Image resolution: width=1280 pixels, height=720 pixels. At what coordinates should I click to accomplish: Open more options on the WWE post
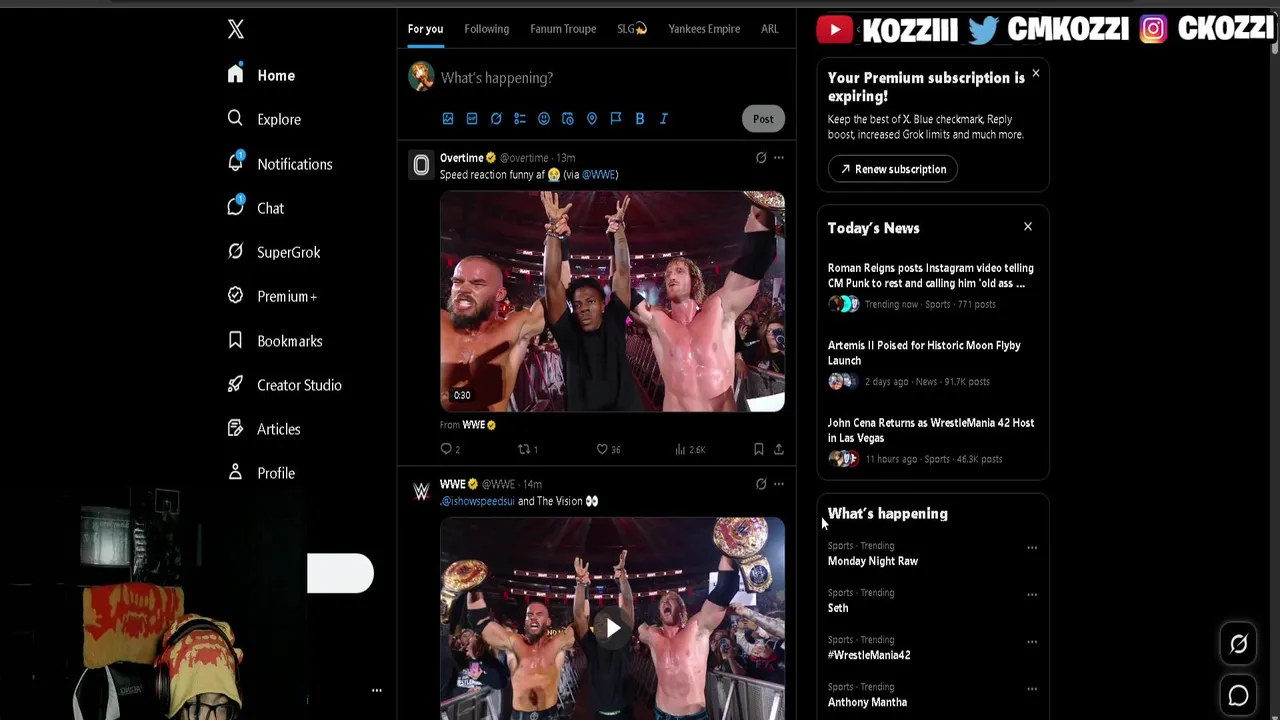(x=779, y=484)
